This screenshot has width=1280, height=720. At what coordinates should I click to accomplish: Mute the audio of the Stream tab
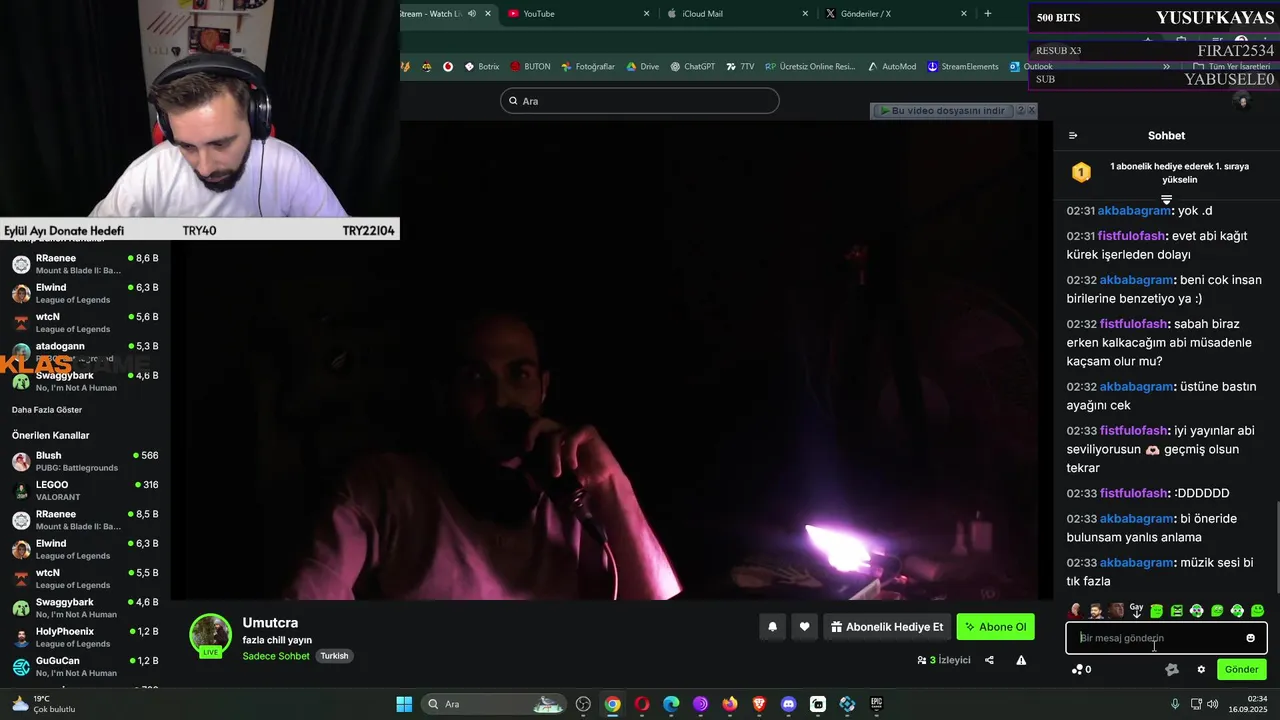coord(470,13)
